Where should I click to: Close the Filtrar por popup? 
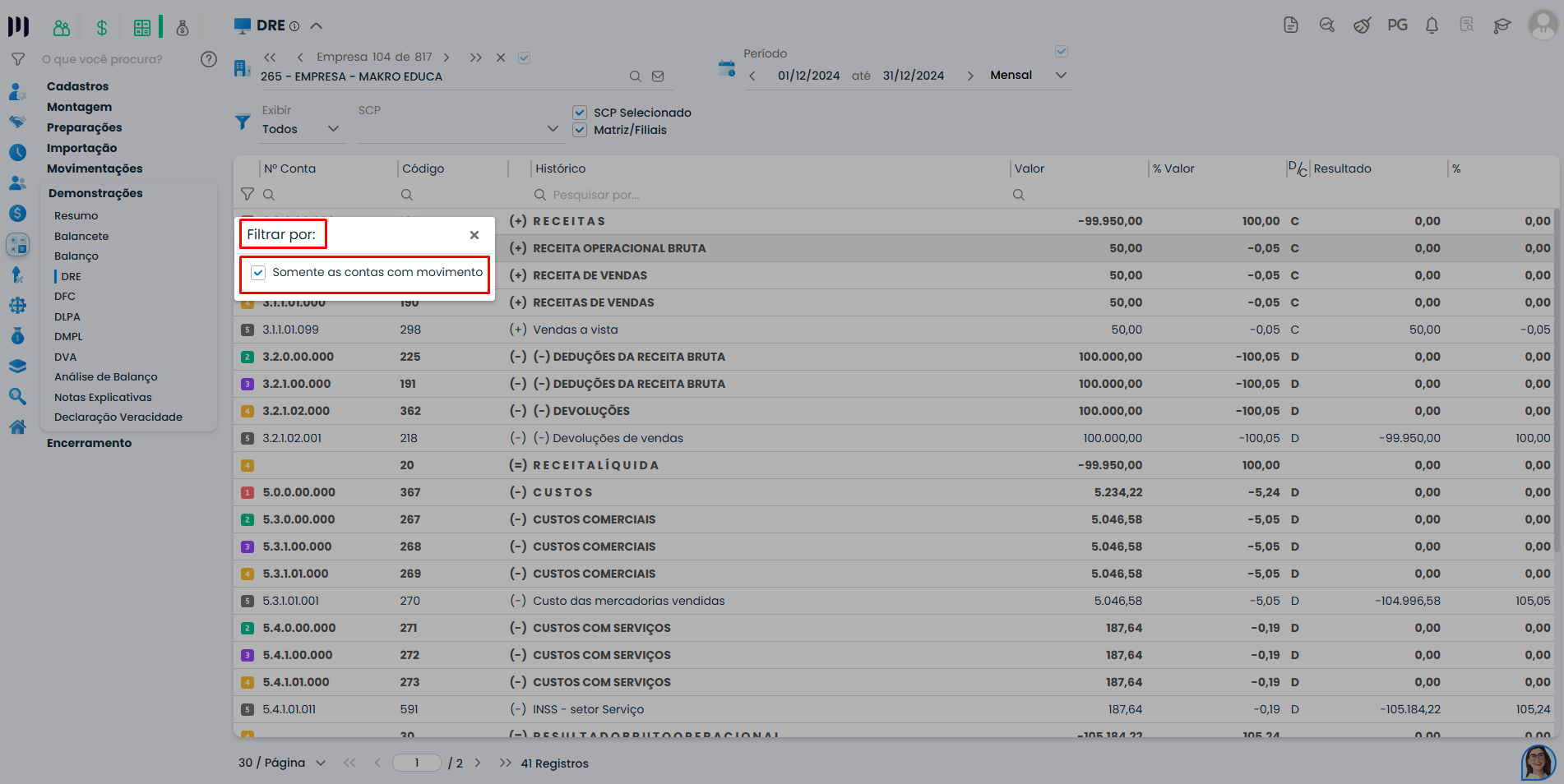pos(474,235)
